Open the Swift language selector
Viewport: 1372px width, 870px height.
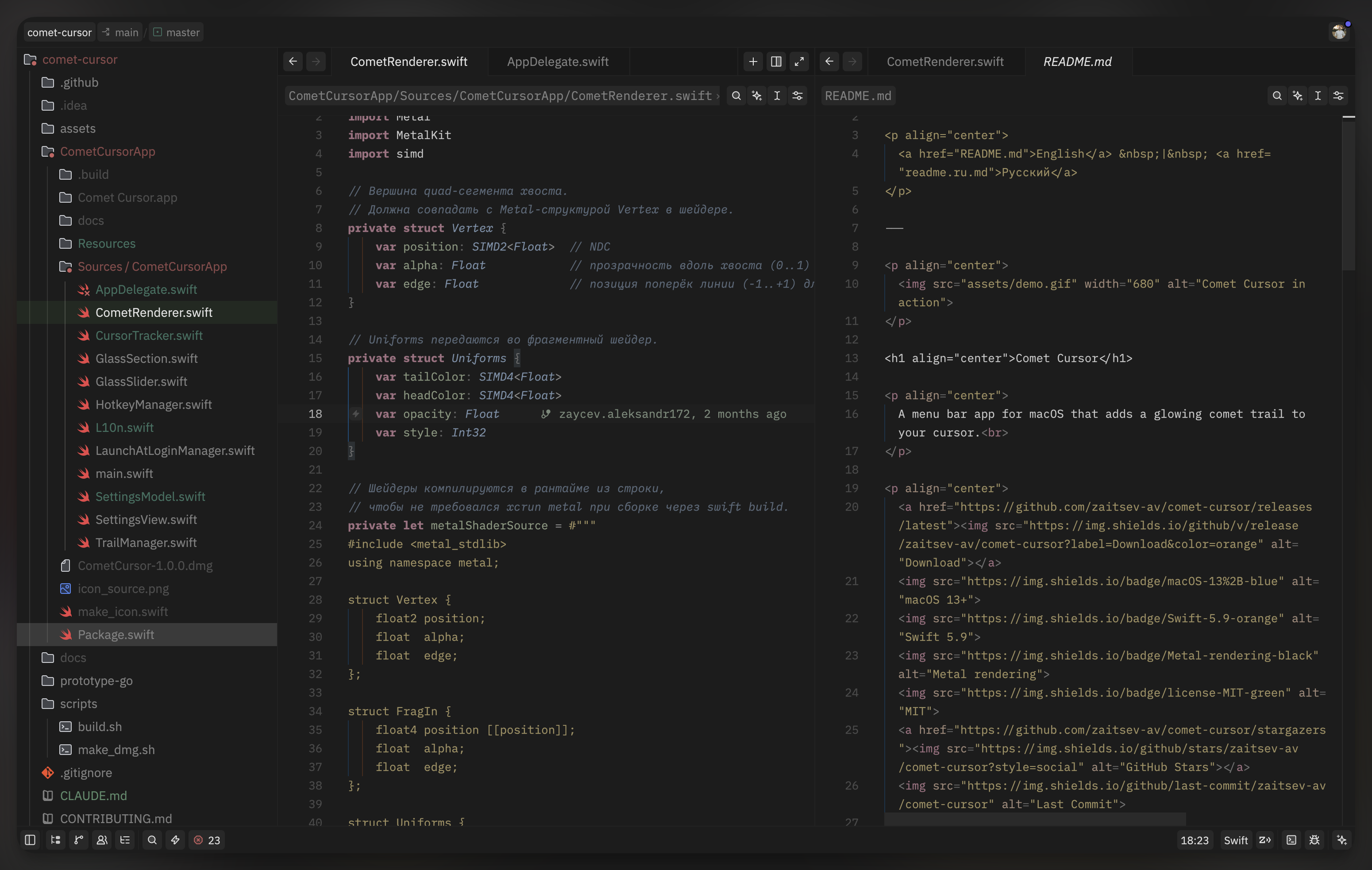1235,840
